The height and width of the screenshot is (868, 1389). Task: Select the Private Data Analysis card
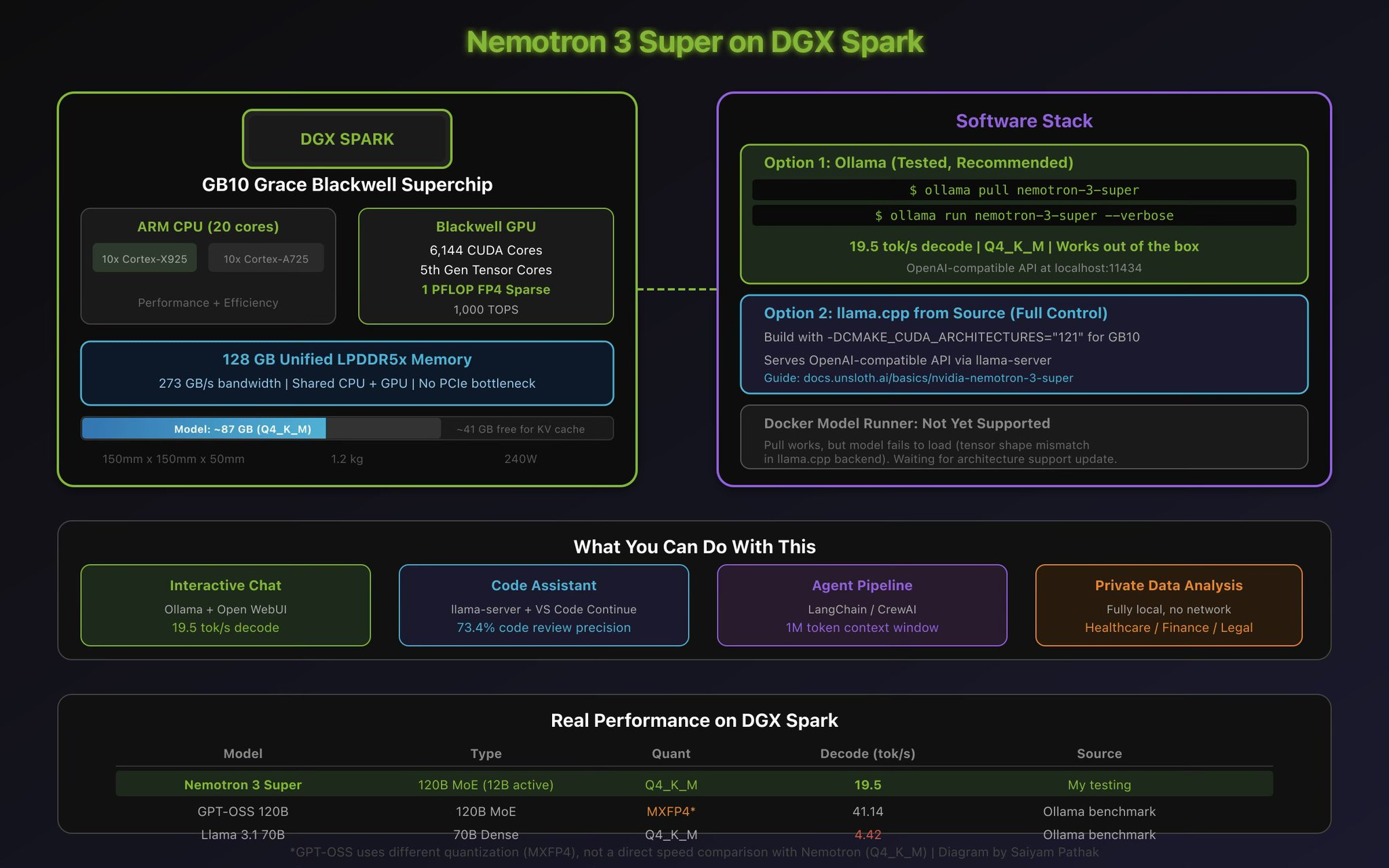(1169, 605)
